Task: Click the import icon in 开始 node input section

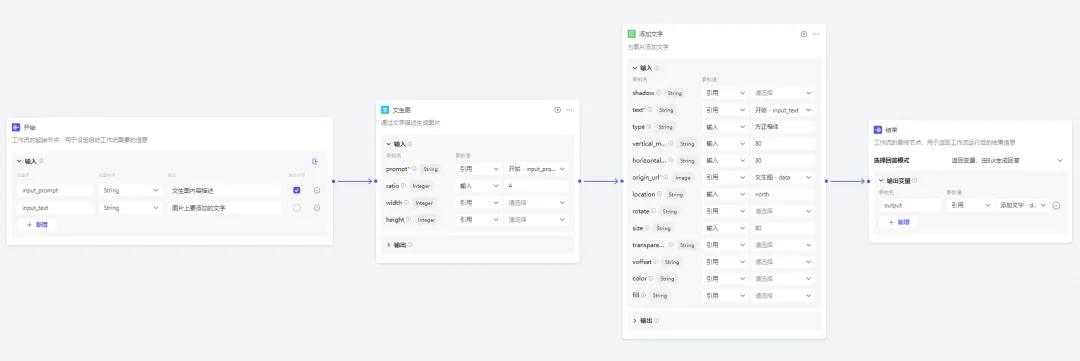Action: click(x=315, y=161)
